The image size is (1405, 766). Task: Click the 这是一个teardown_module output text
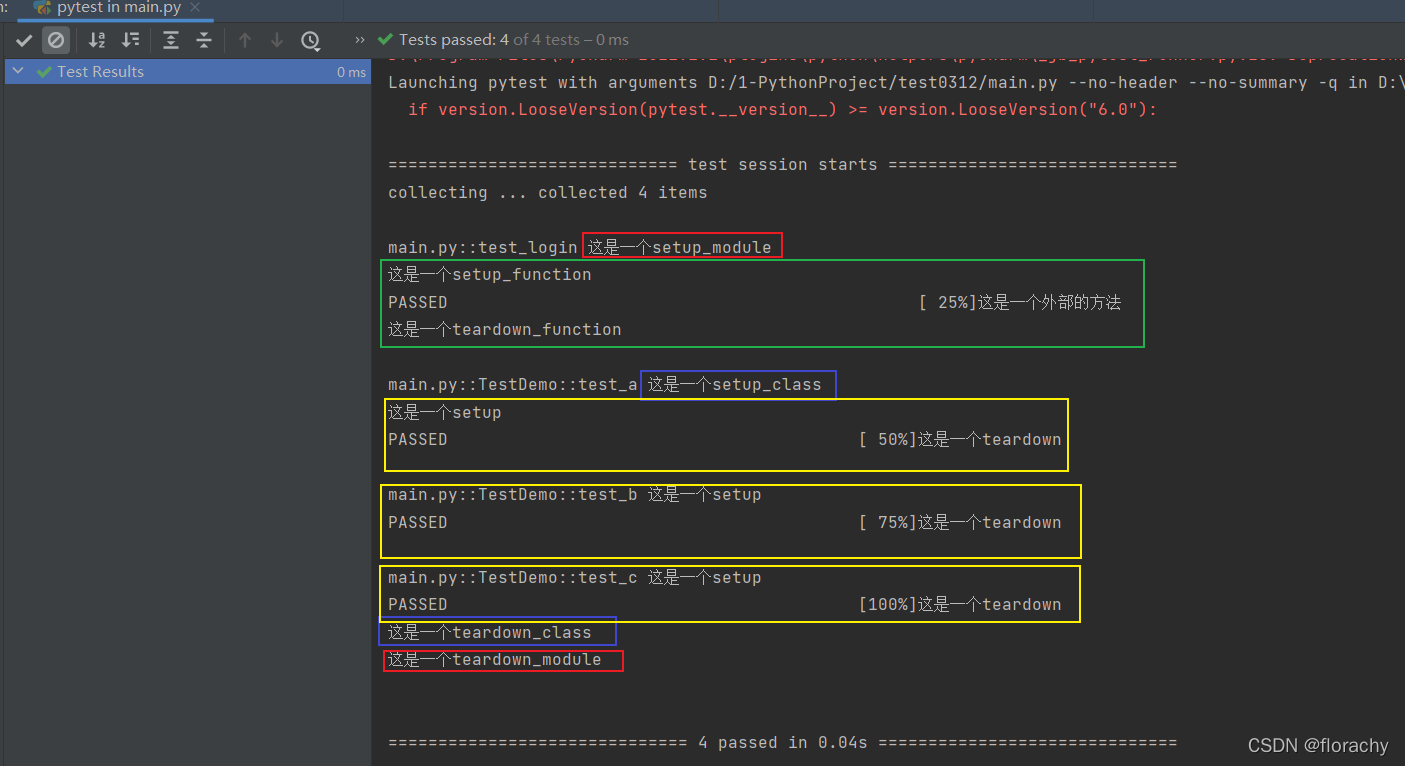point(495,660)
